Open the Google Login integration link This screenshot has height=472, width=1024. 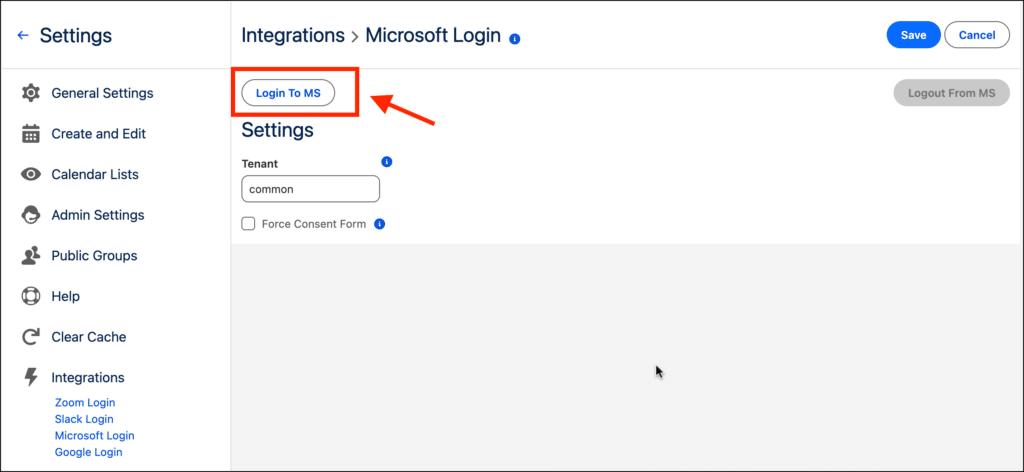click(x=88, y=452)
